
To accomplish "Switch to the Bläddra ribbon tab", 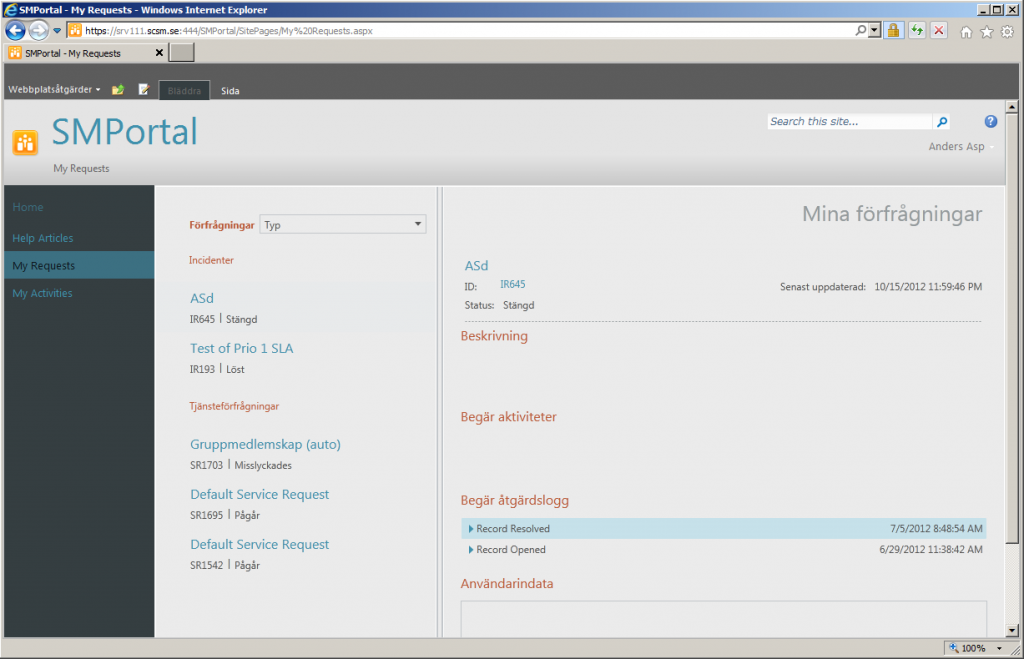I will click(x=184, y=90).
